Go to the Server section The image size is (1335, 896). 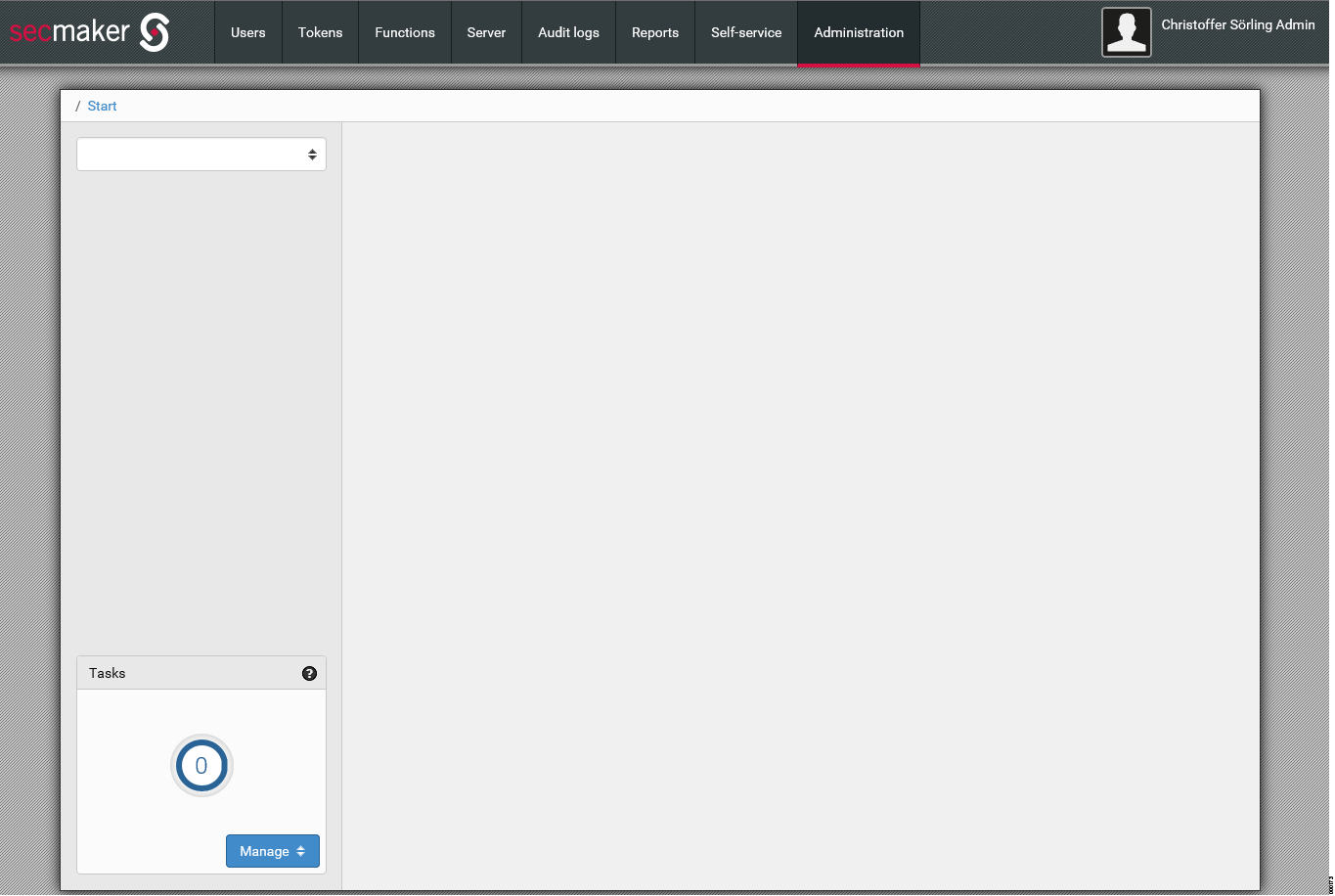tap(486, 32)
